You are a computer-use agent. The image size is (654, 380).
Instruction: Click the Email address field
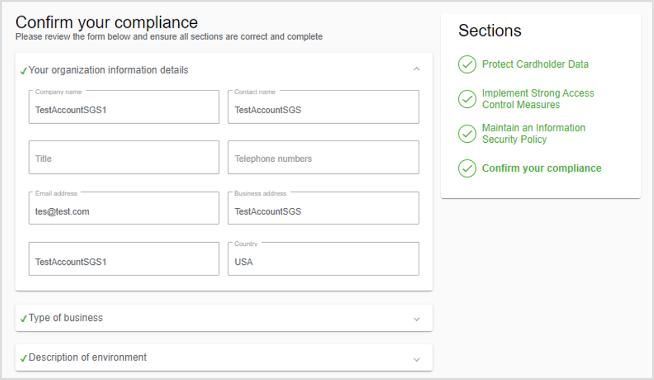[x=124, y=208]
